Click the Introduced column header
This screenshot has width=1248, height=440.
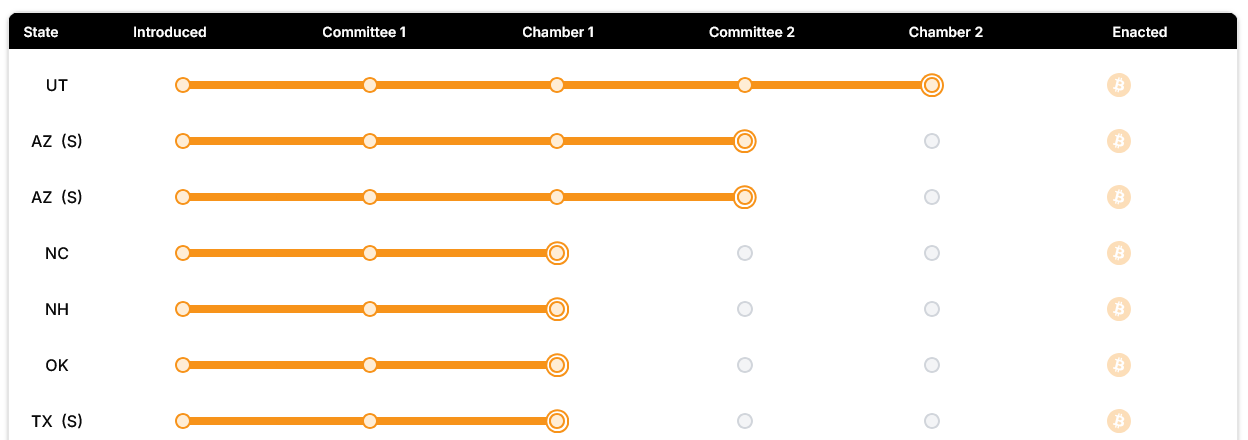coord(170,32)
